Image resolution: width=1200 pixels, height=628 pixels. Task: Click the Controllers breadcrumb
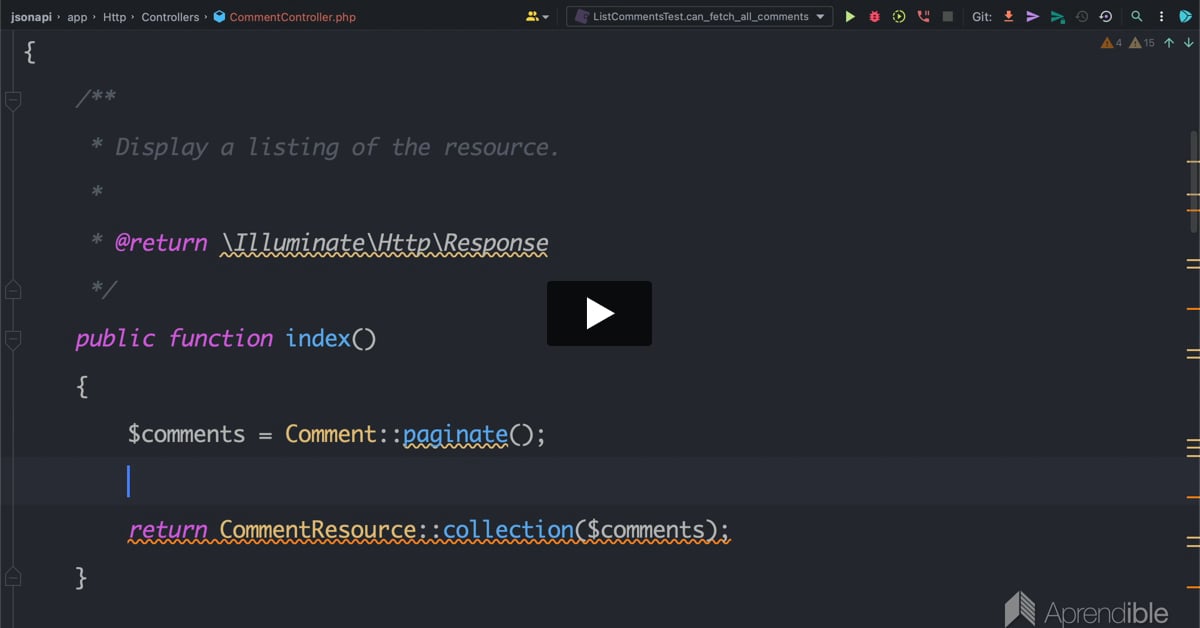click(170, 17)
